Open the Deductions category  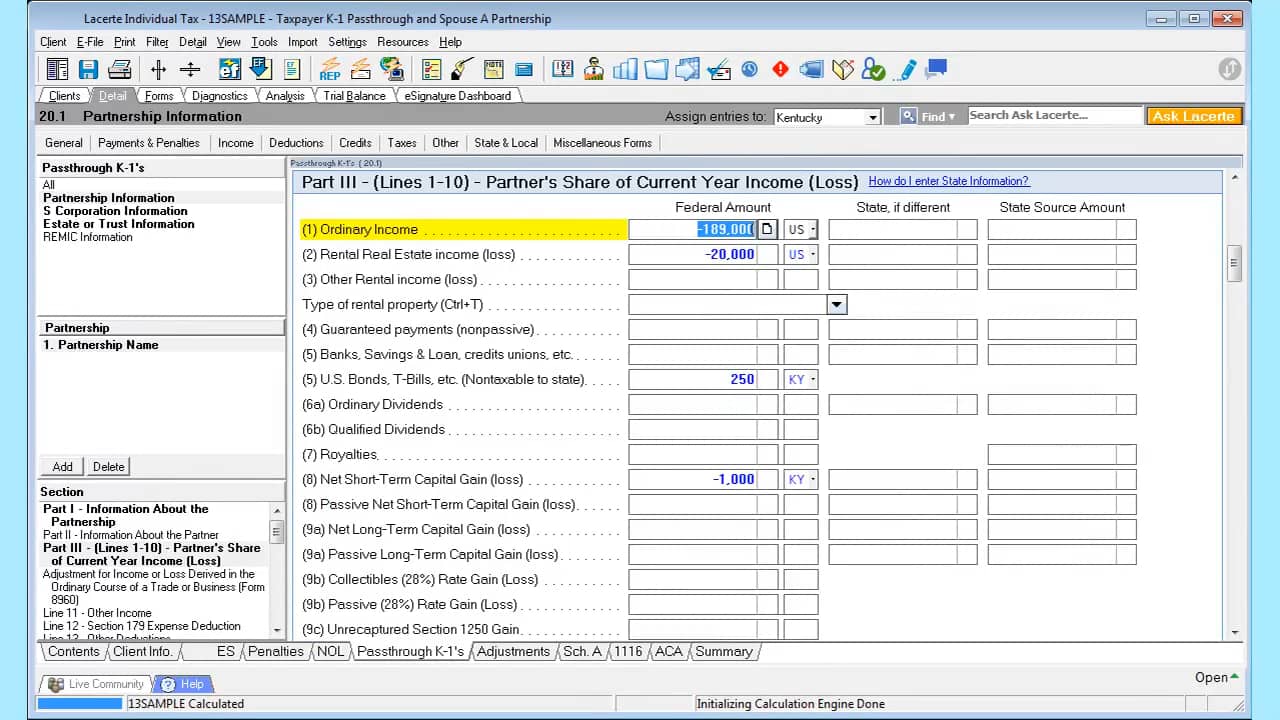[296, 143]
